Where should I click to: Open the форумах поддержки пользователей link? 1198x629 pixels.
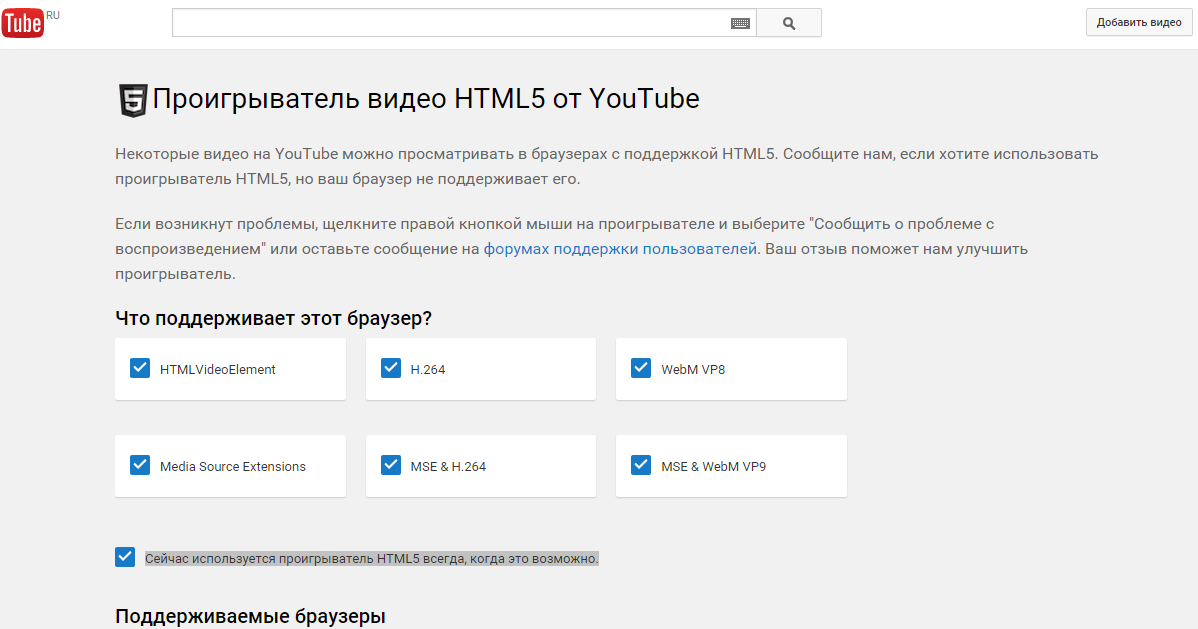tap(620, 249)
